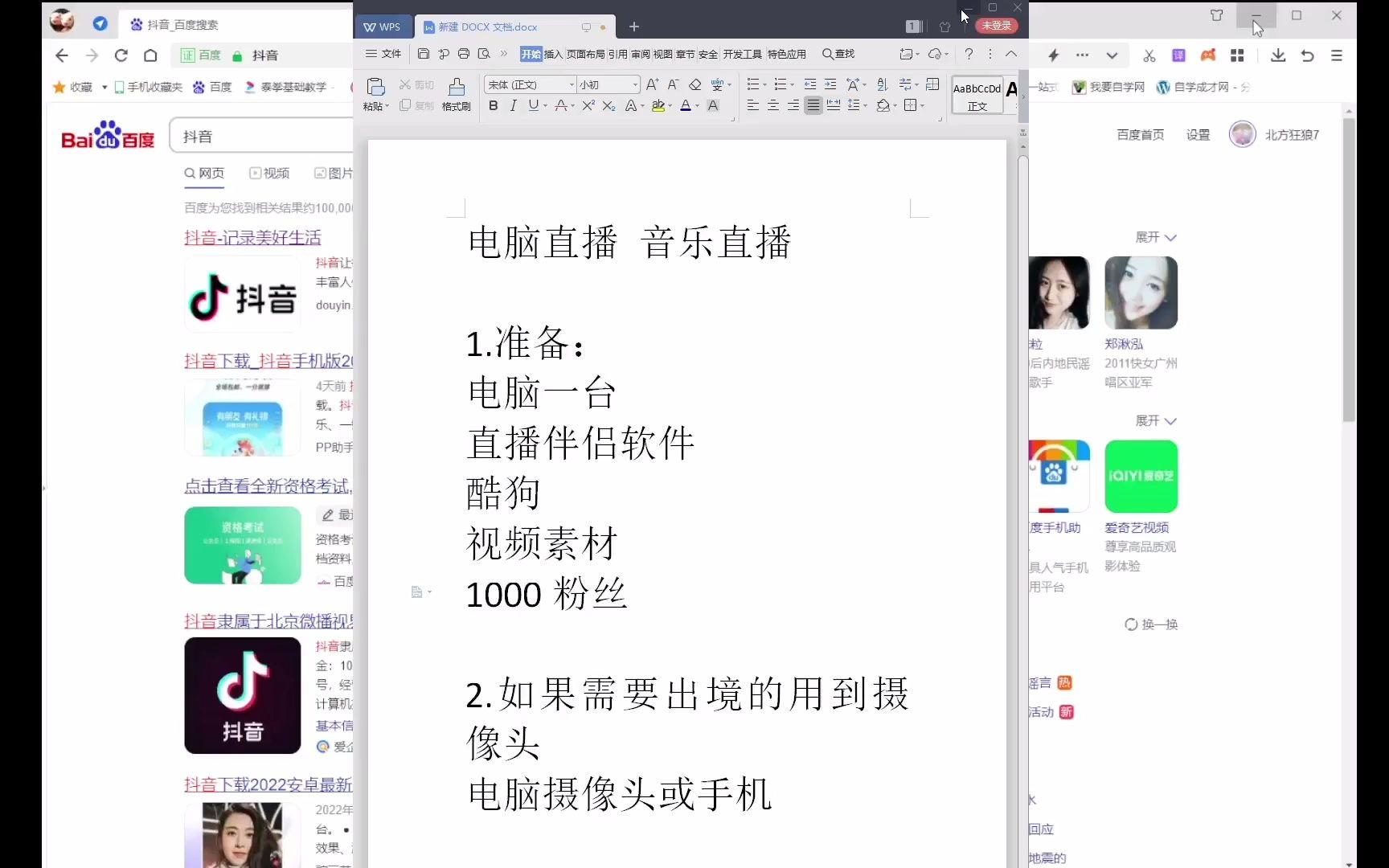Select Align Right paragraph alignment
This screenshot has height=868, width=1389.
(793, 105)
